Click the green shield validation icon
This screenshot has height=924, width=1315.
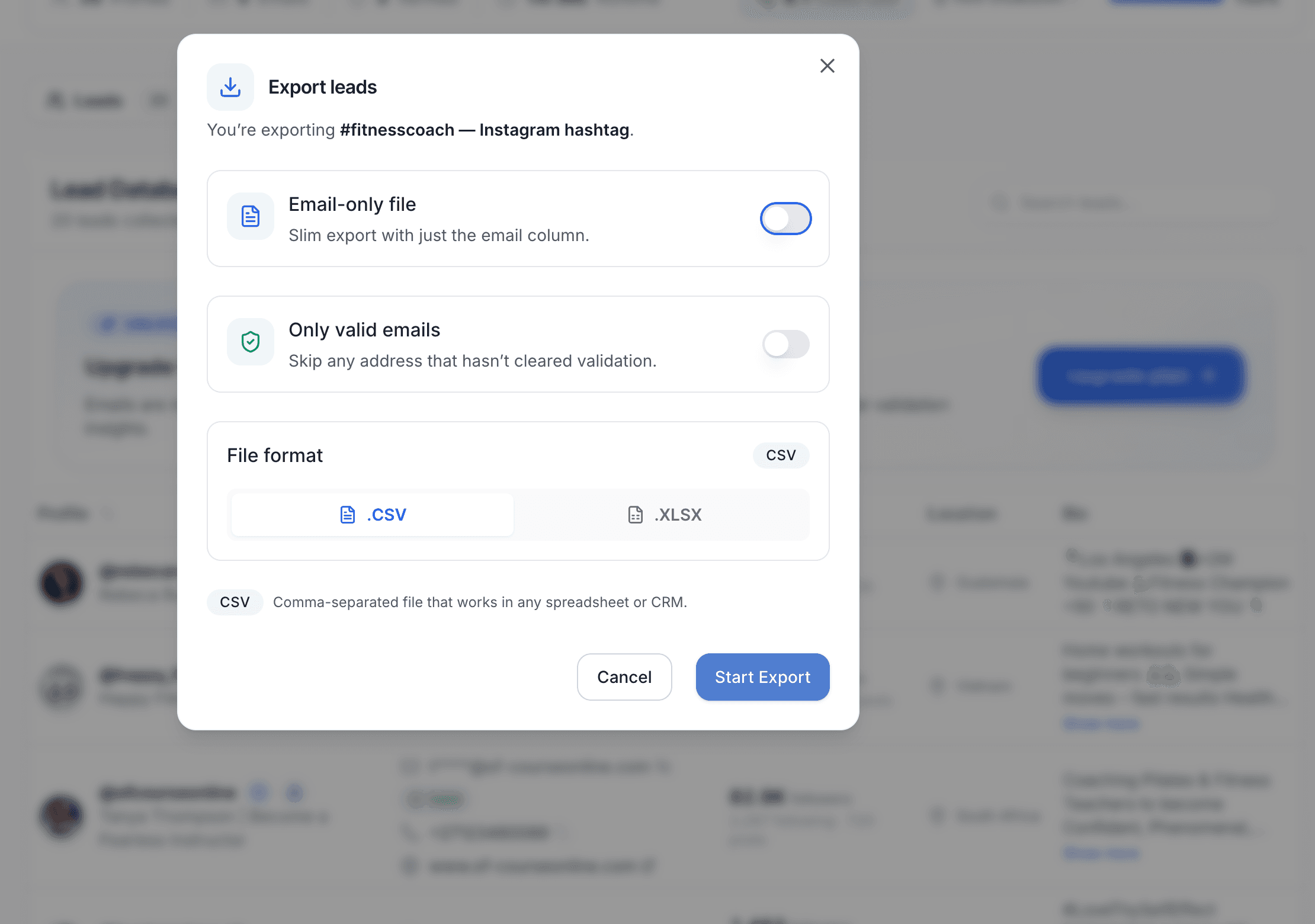[251, 342]
